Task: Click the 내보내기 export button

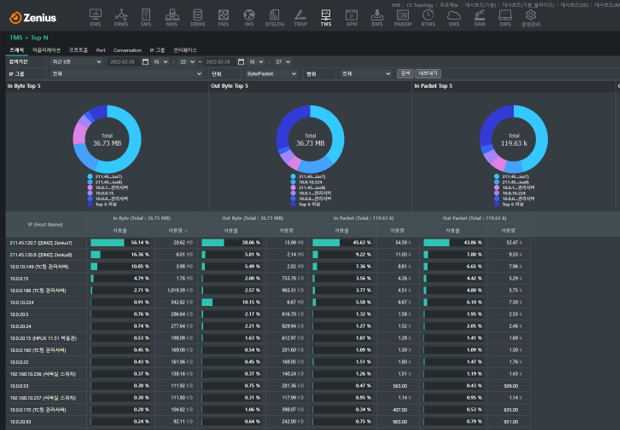Action: pos(427,73)
